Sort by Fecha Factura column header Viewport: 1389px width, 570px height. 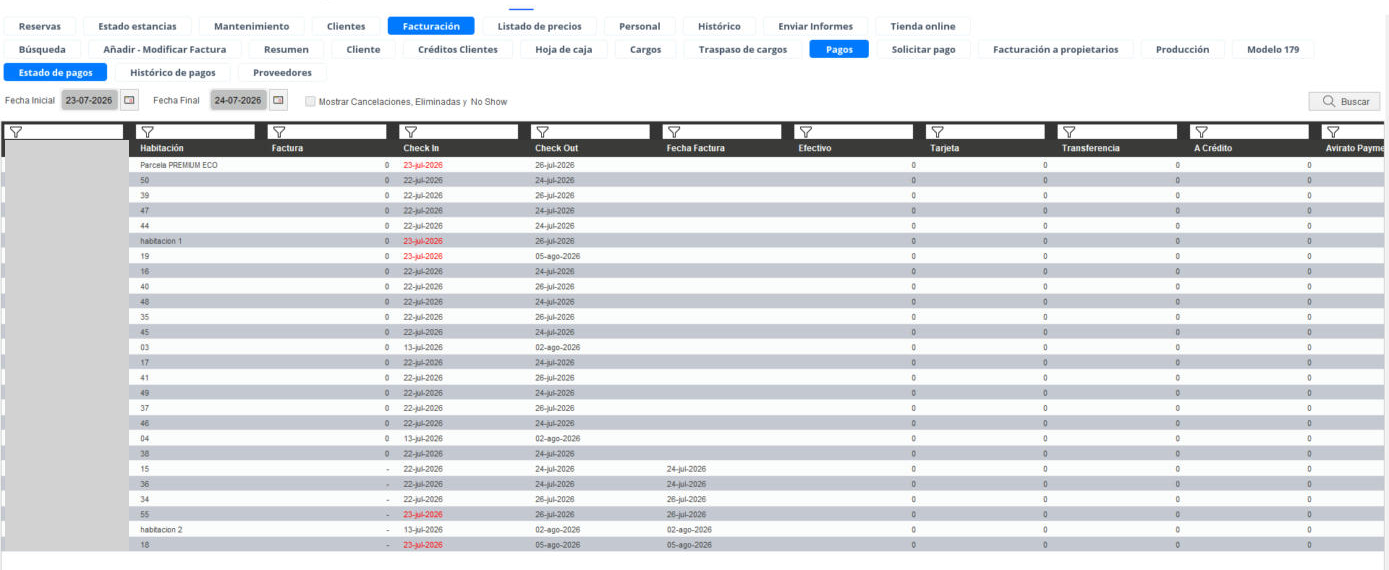coord(696,148)
